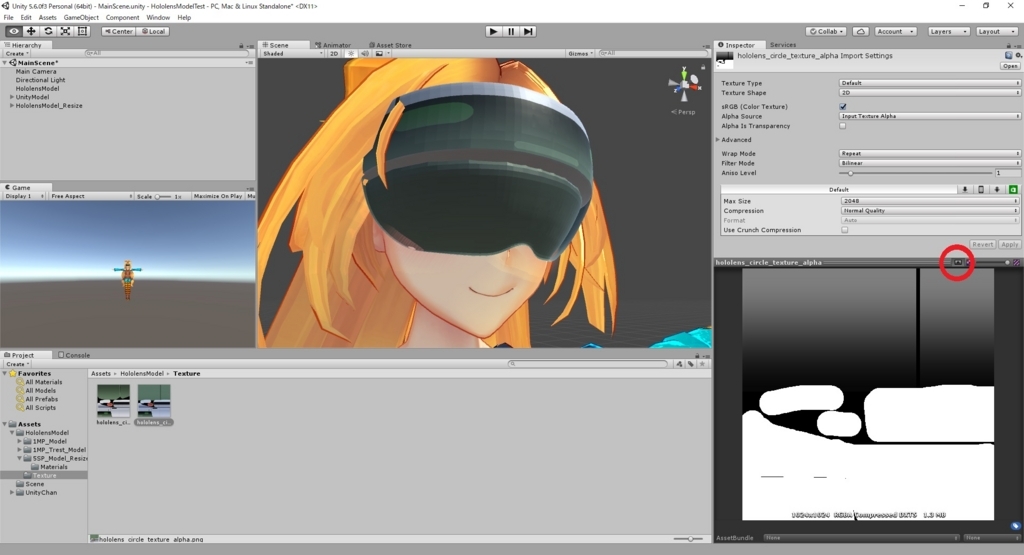
Task: Toggle Scene lighting sun icon
Action: [351, 54]
